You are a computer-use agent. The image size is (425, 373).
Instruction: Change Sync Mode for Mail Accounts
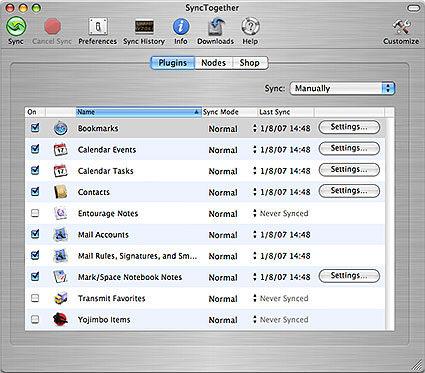click(x=232, y=235)
